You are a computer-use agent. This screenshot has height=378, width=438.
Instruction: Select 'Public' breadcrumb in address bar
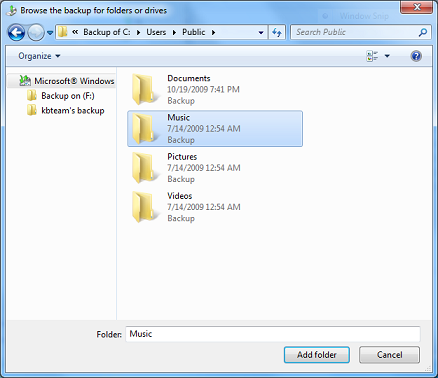pos(194,32)
